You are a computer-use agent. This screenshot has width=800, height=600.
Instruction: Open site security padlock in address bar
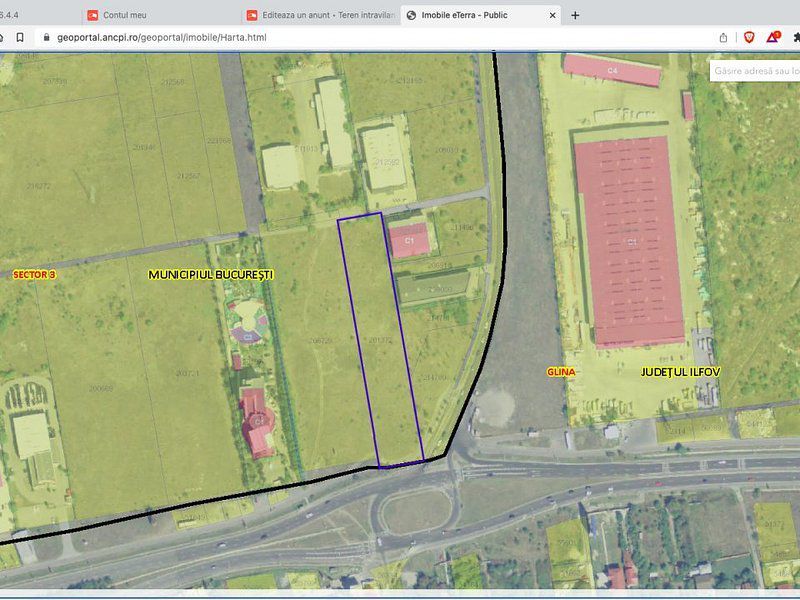click(48, 38)
